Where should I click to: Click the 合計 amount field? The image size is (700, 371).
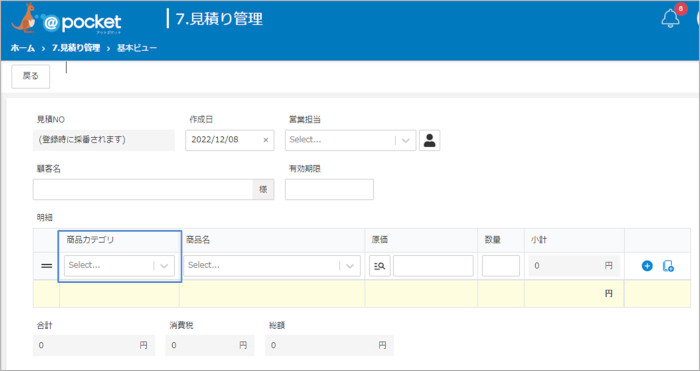(94, 345)
